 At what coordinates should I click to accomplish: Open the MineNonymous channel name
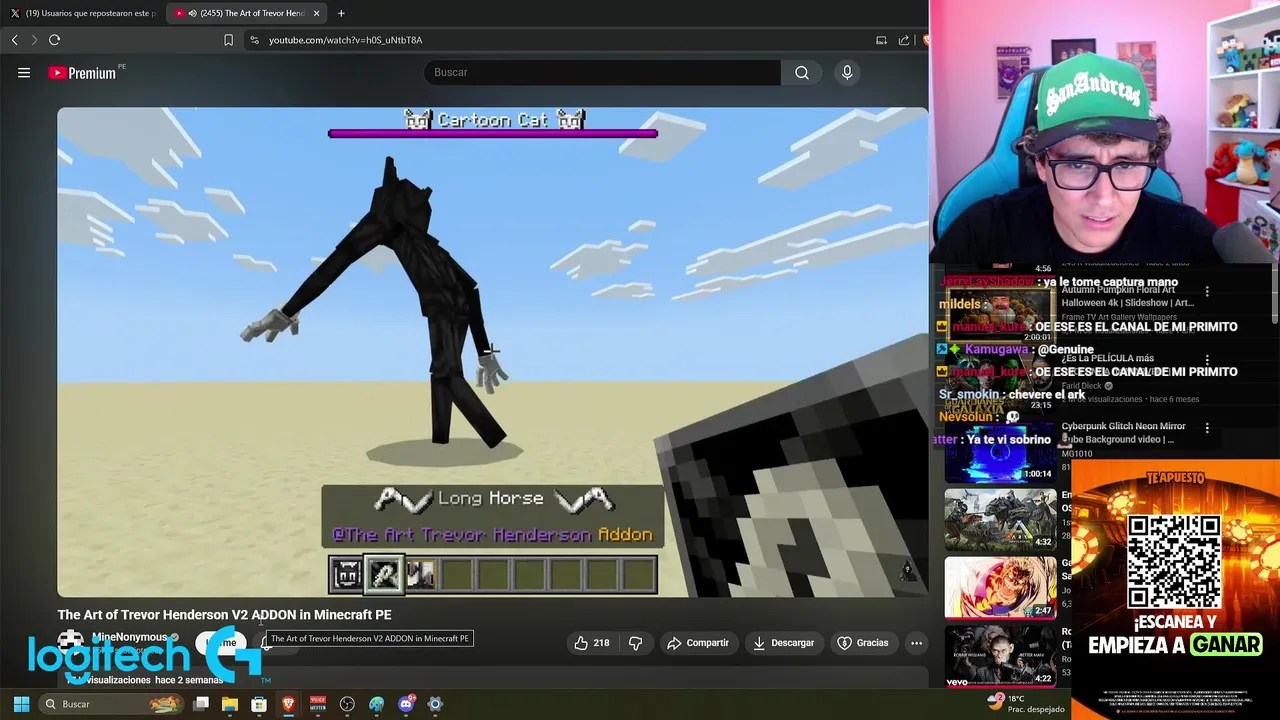coord(129,637)
